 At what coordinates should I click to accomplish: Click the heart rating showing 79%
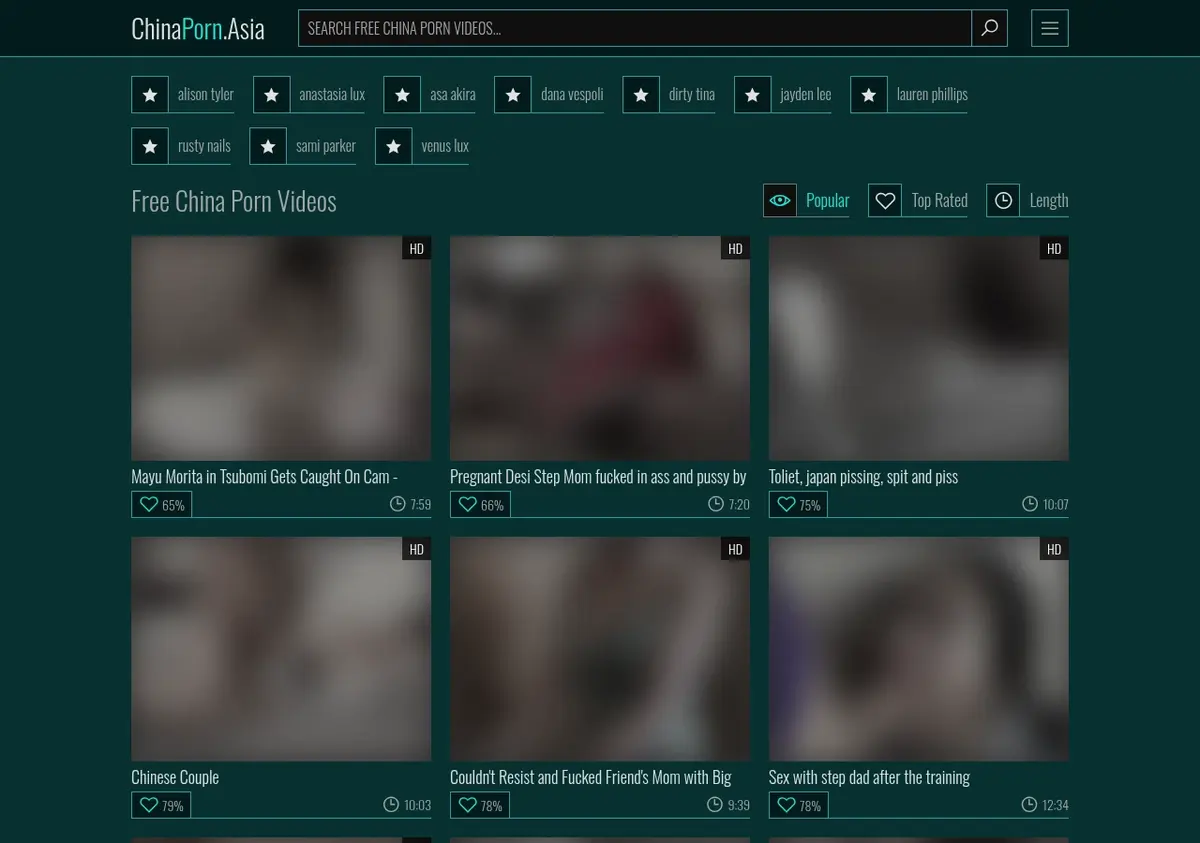pyautogui.click(x=161, y=804)
